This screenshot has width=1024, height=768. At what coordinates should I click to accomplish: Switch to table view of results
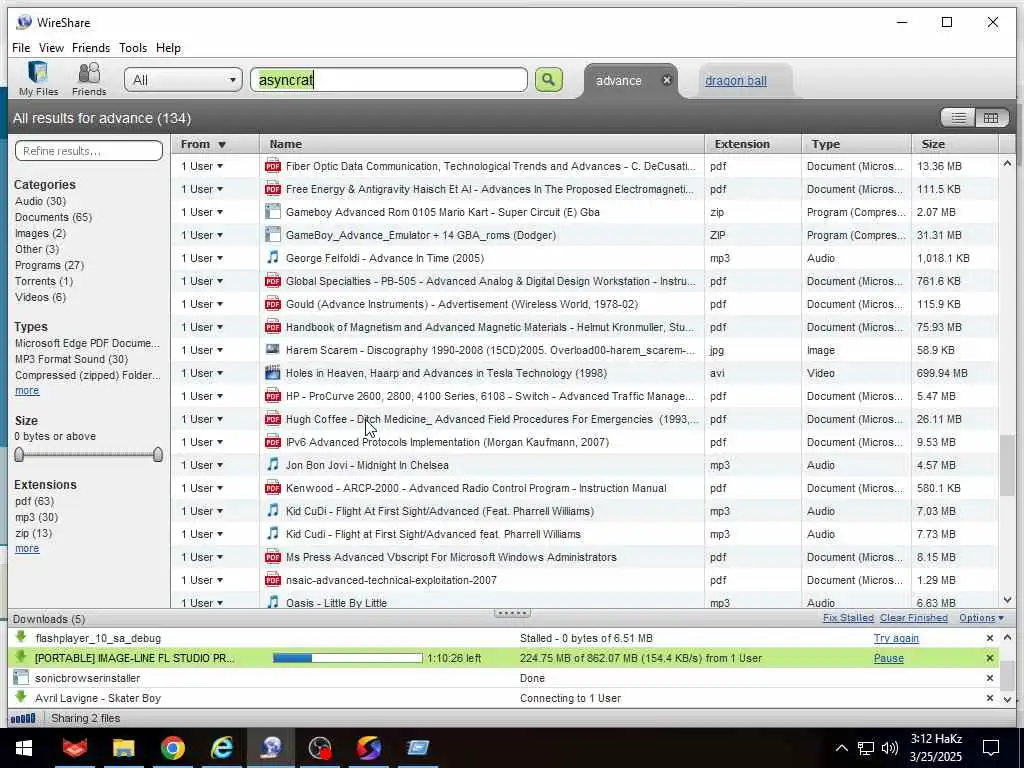click(x=991, y=118)
